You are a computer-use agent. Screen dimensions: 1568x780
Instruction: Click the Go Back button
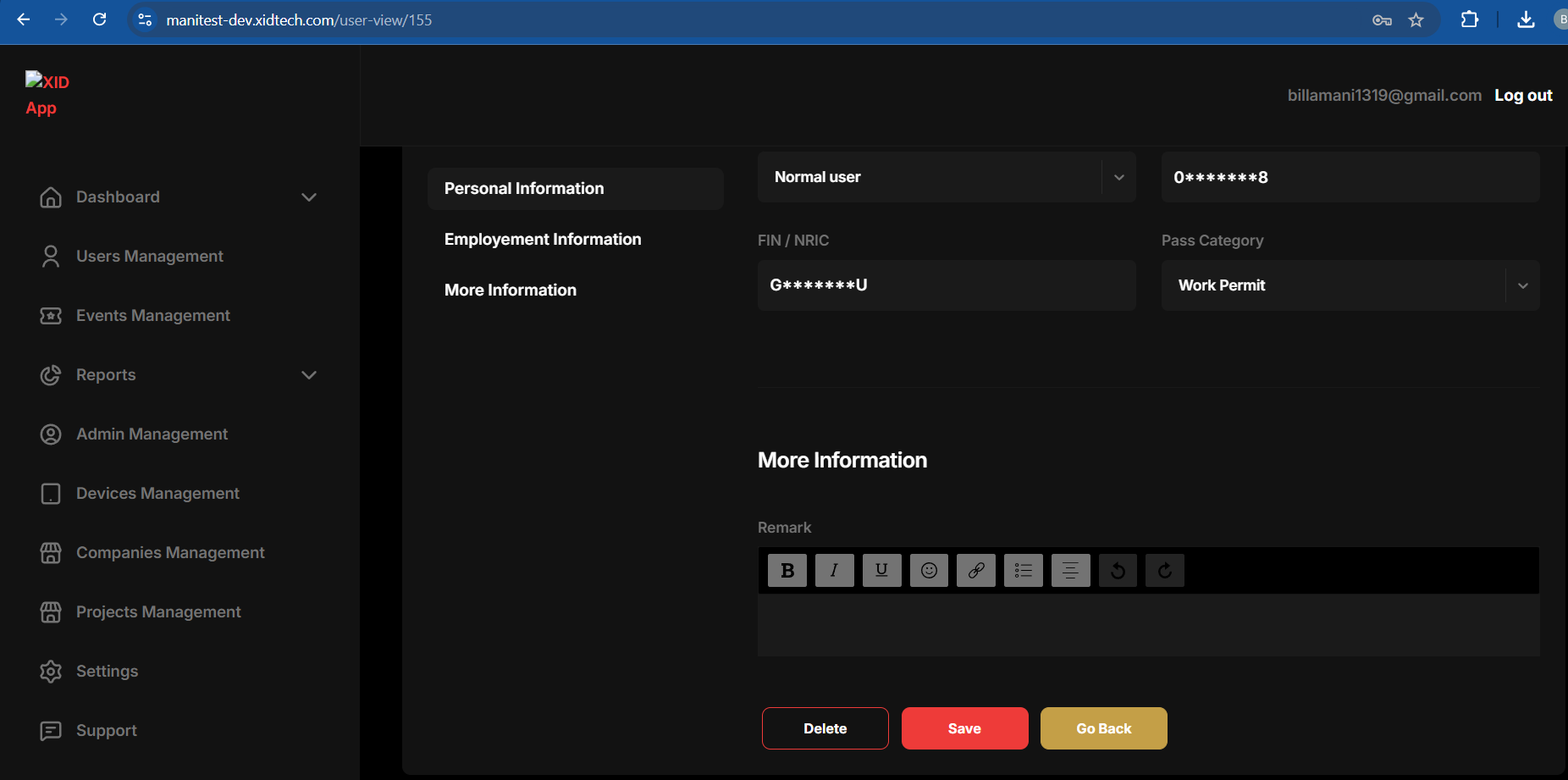click(x=1103, y=728)
